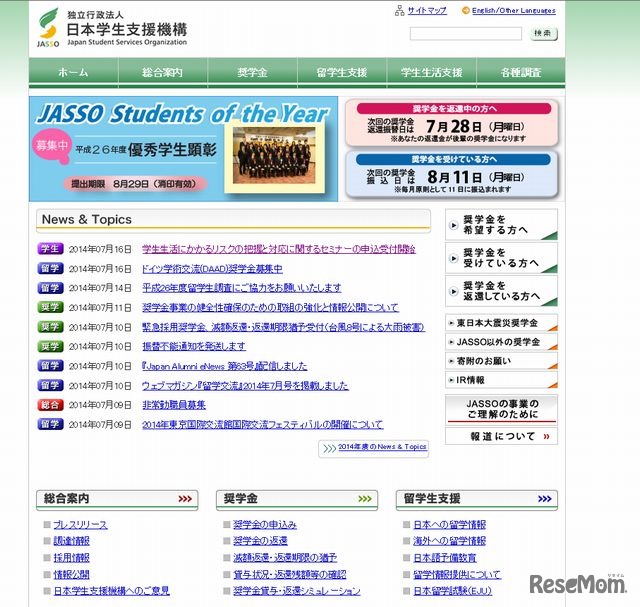Click green 奨学 tag on 07月11日 news
This screenshot has width=640, height=607.
(x=50, y=307)
